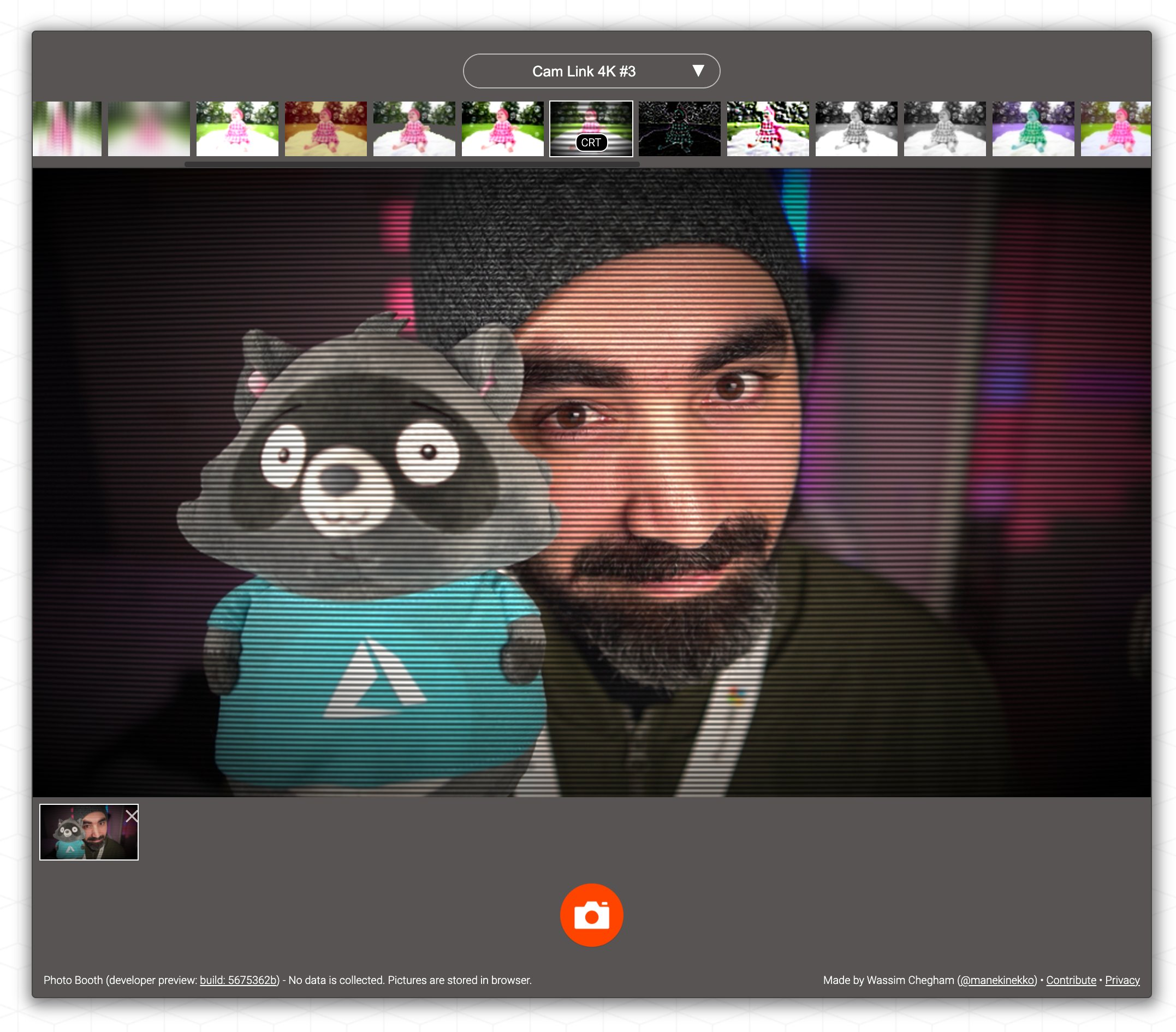This screenshot has height=1032, width=1176.
Task: Select the second grayscale filter thumbnail
Action: pyautogui.click(x=944, y=129)
